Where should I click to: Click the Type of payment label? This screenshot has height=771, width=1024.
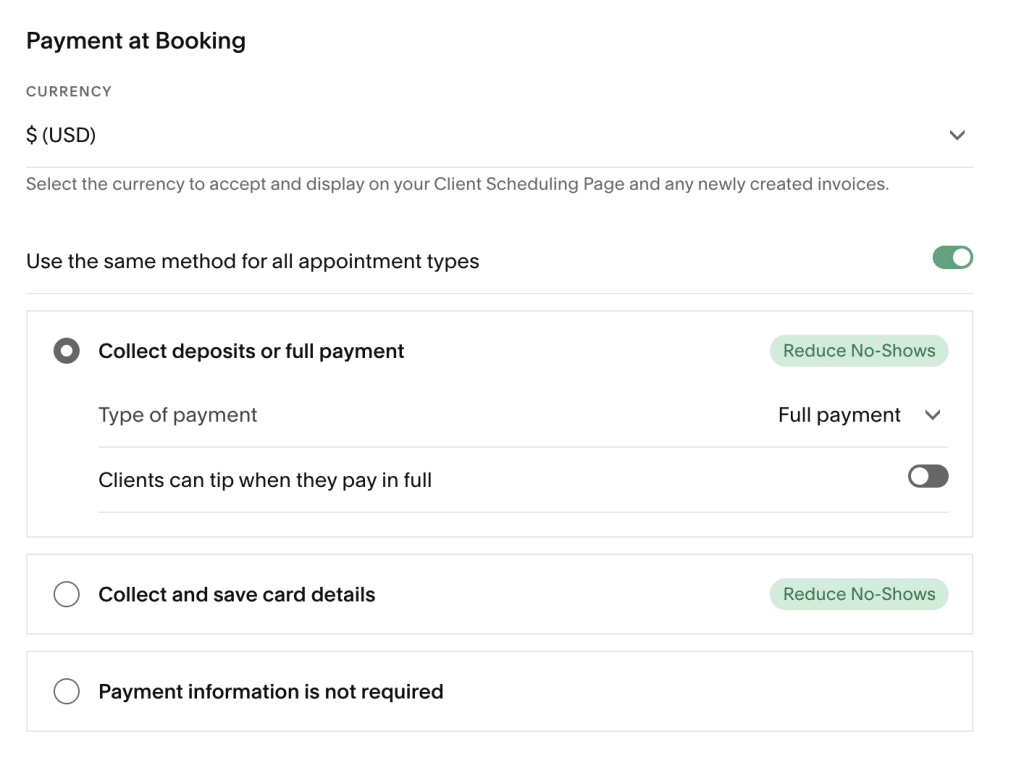(x=177, y=415)
